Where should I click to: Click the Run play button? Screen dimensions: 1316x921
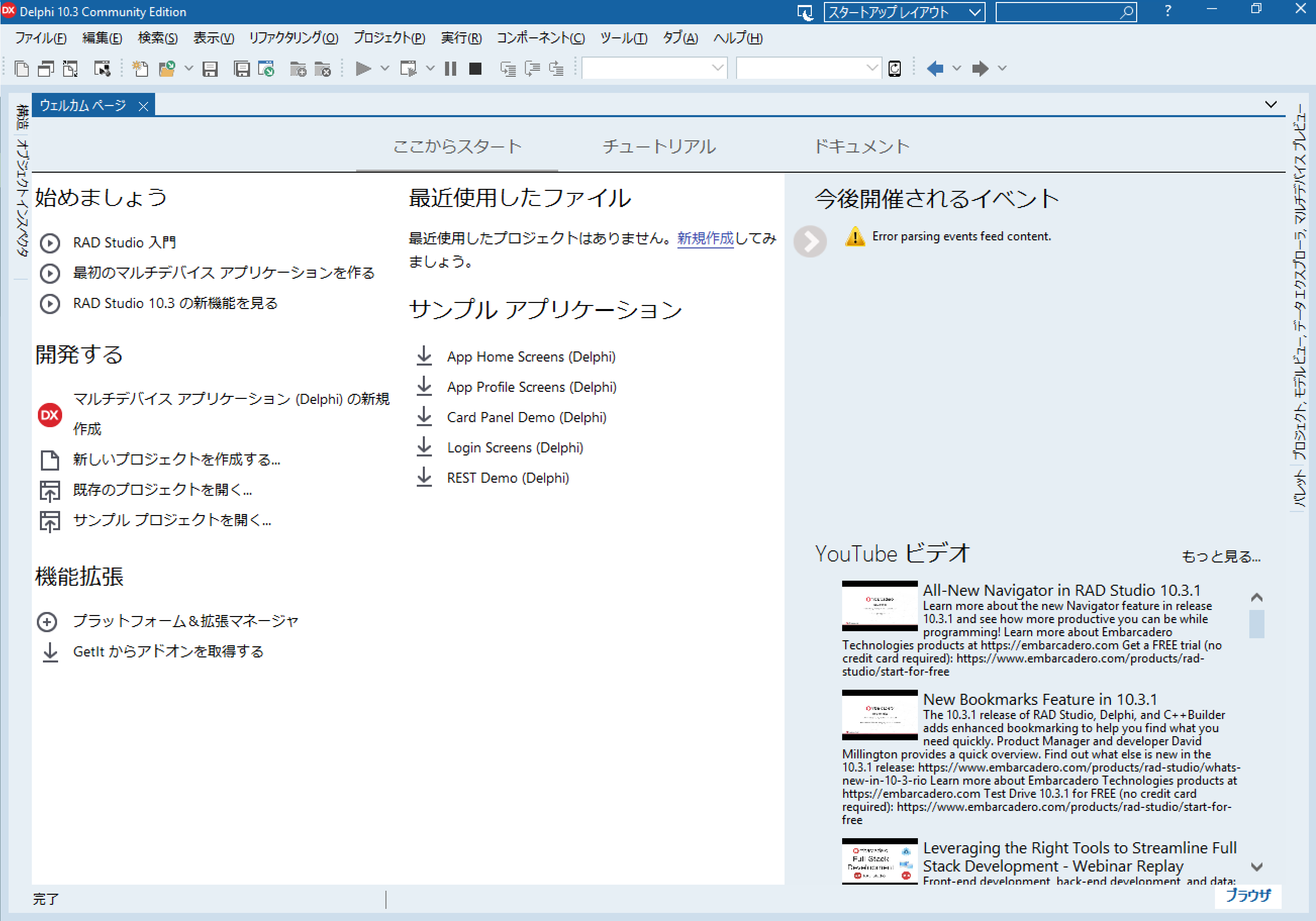point(363,69)
